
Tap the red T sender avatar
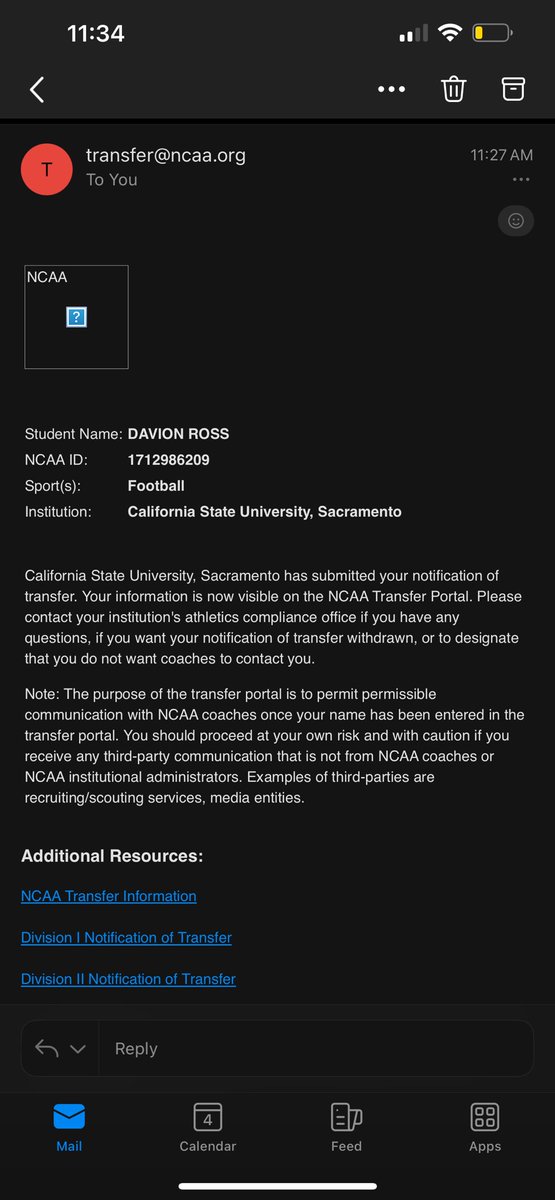coord(47,169)
